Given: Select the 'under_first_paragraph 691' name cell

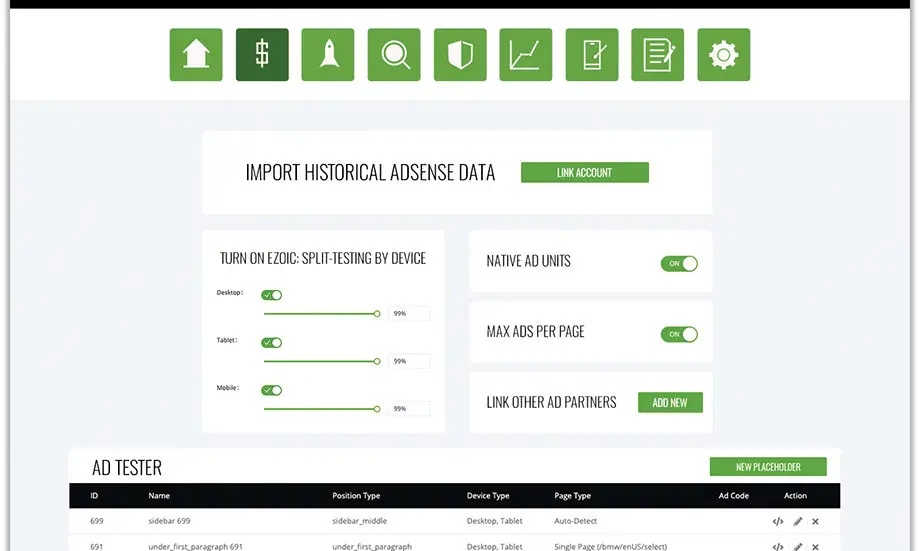Looking at the screenshot, I should [195, 546].
